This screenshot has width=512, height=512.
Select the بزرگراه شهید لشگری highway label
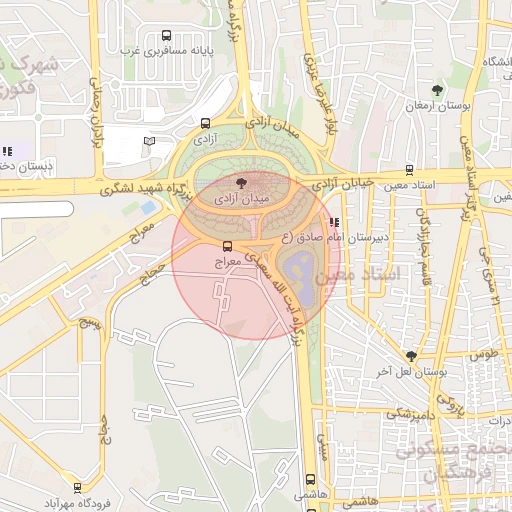click(x=146, y=189)
